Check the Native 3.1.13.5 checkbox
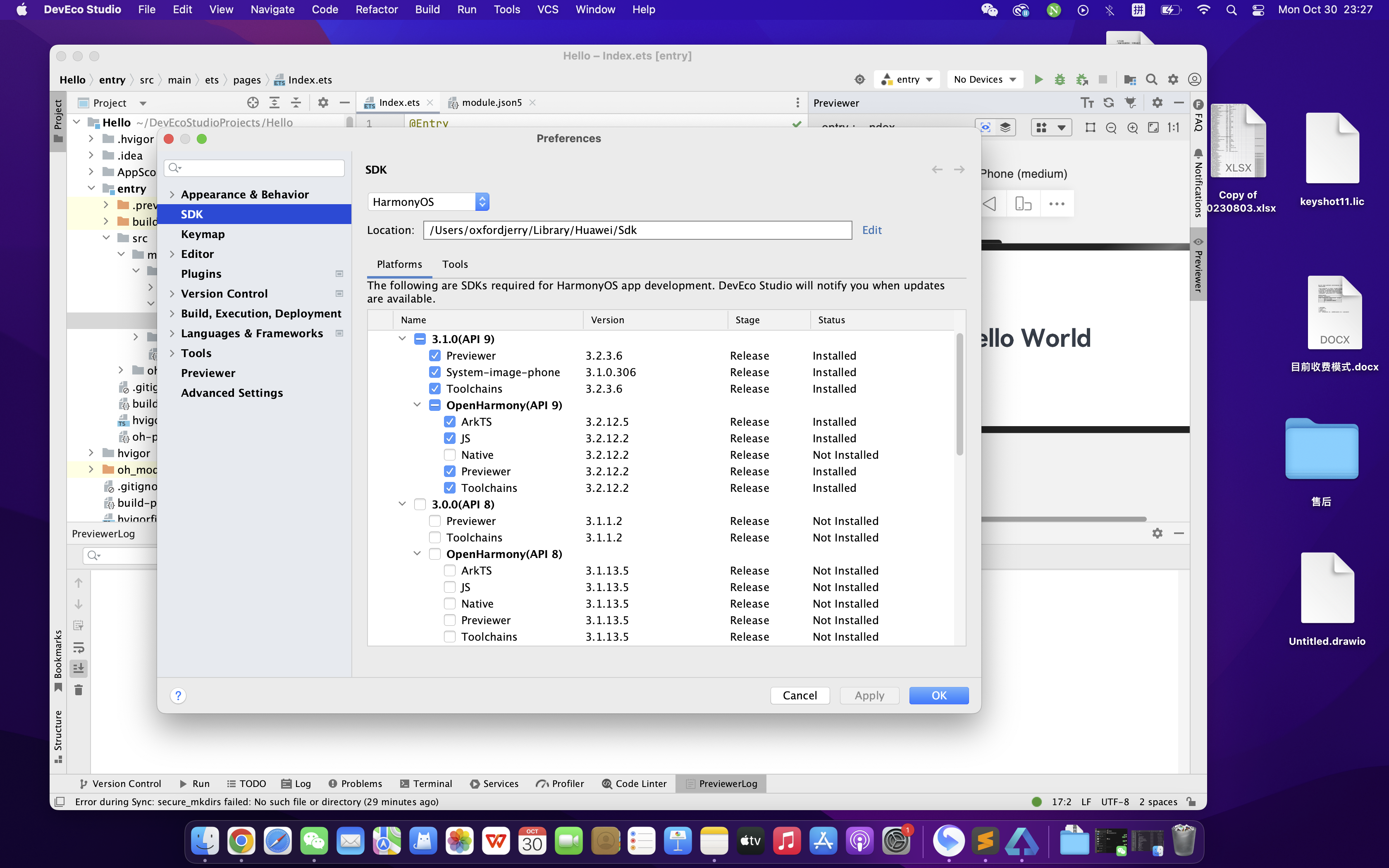This screenshot has width=1389, height=868. click(x=450, y=603)
